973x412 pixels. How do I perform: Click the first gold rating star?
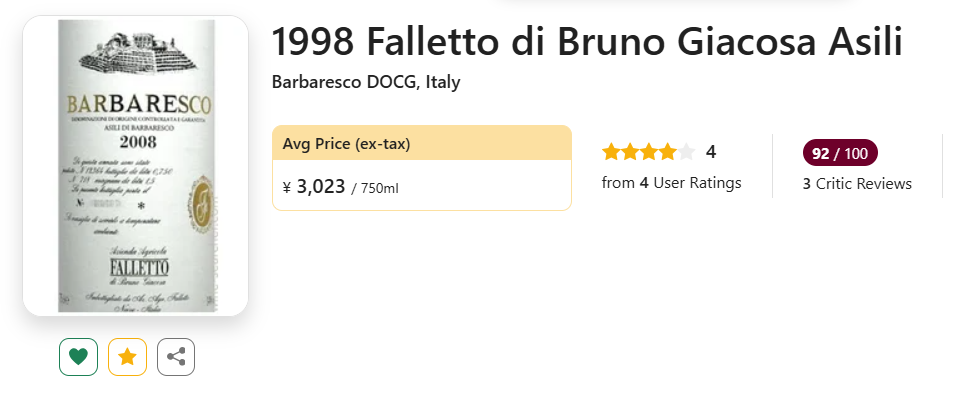(x=611, y=152)
